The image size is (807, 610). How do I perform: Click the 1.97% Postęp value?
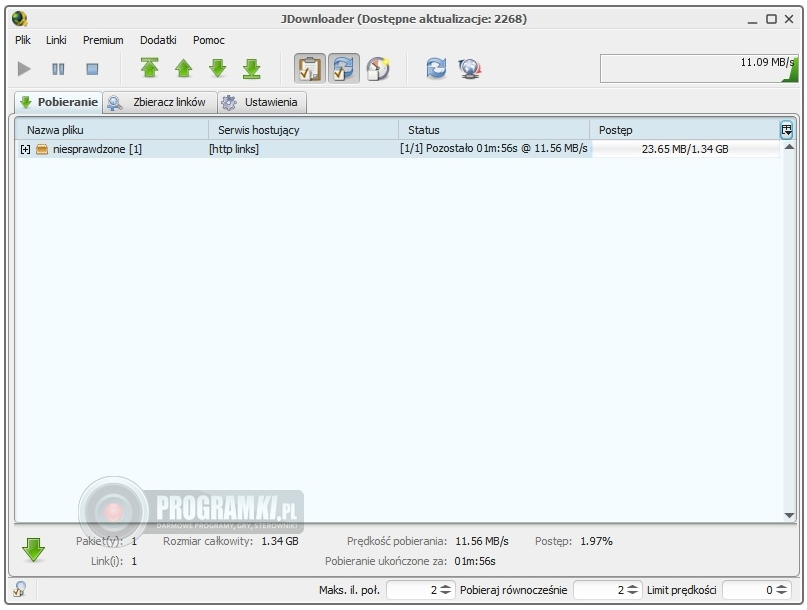click(x=596, y=542)
